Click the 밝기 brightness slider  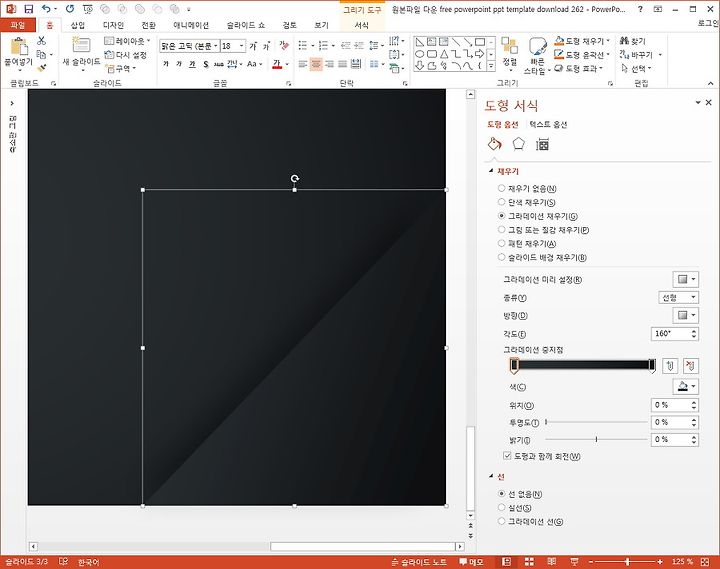click(x=596, y=439)
